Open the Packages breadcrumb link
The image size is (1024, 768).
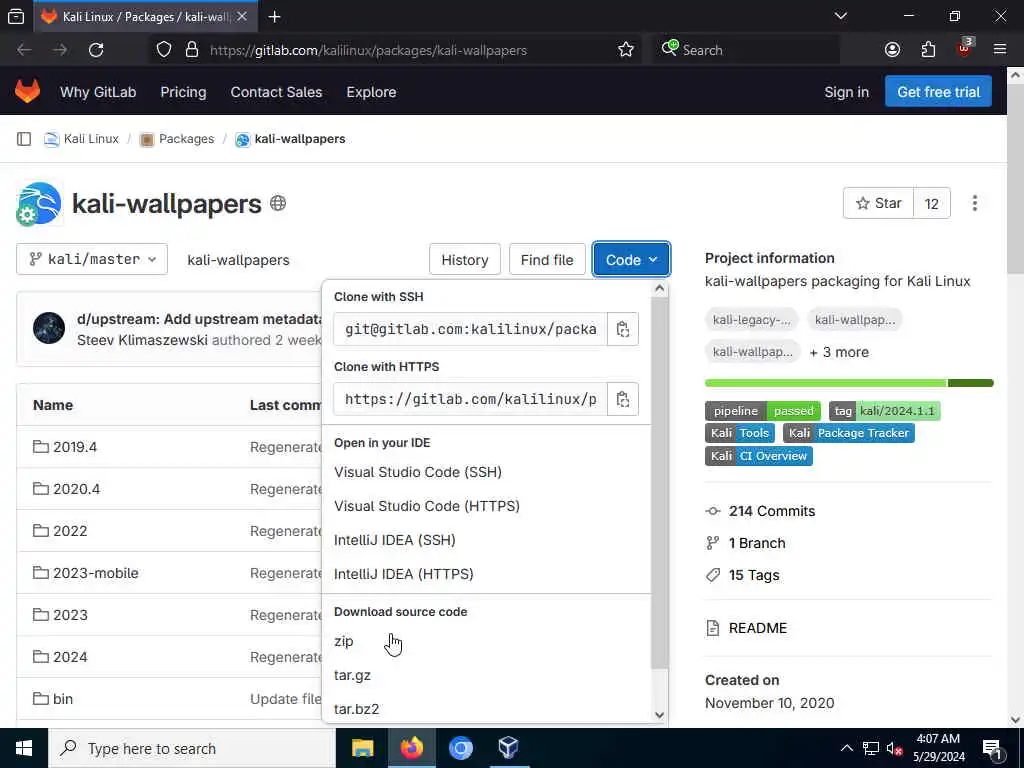point(186,138)
